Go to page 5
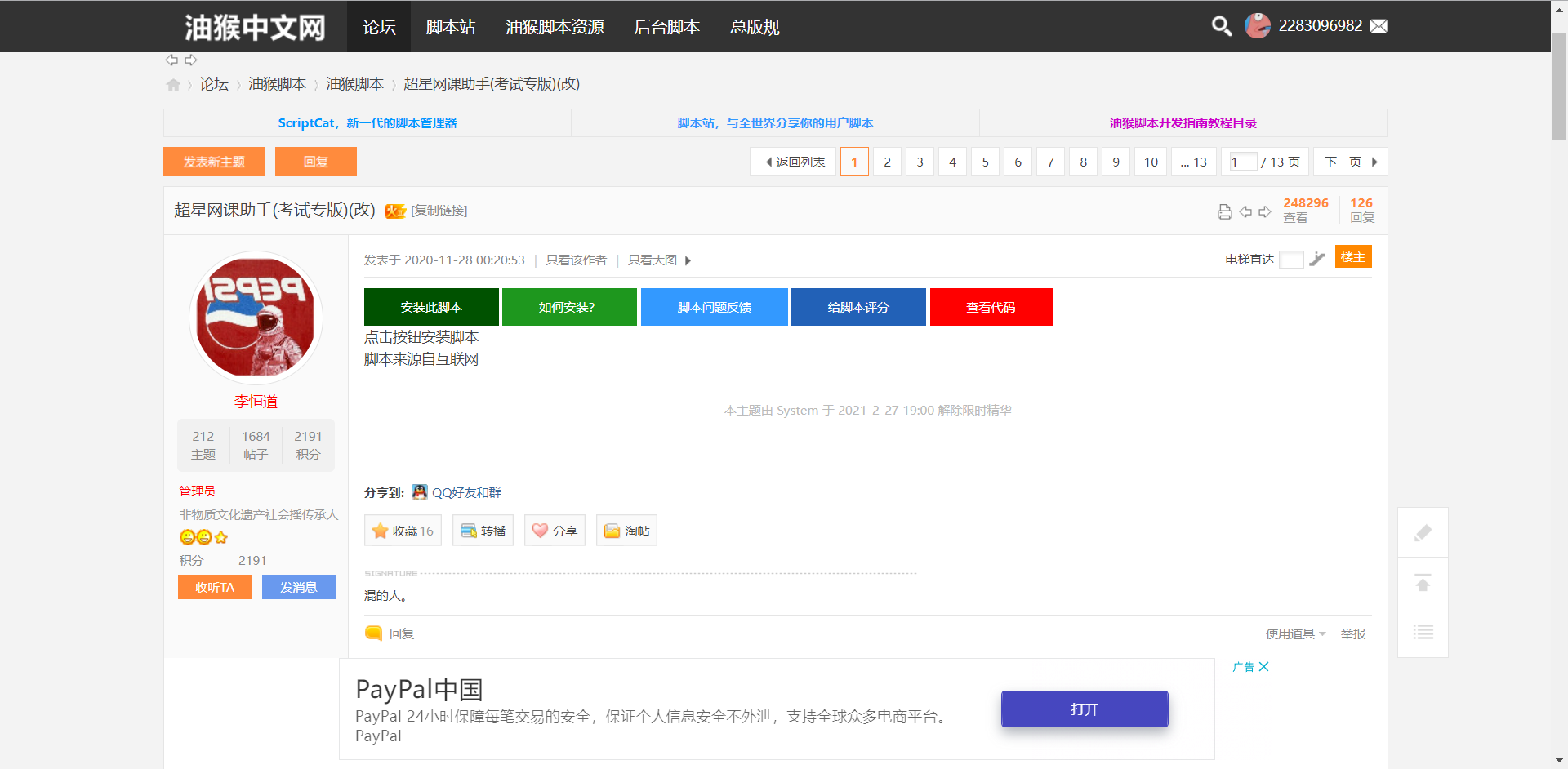 tap(985, 162)
